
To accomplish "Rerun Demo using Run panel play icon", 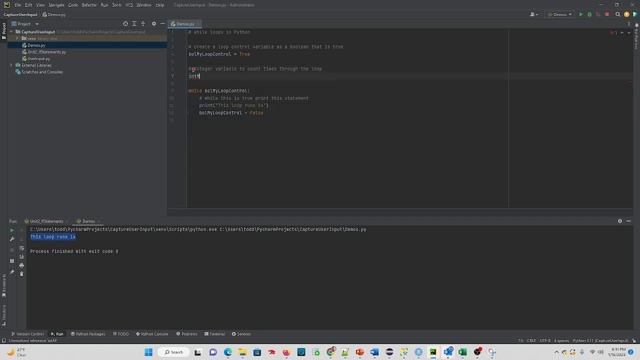I will (x=12, y=230).
